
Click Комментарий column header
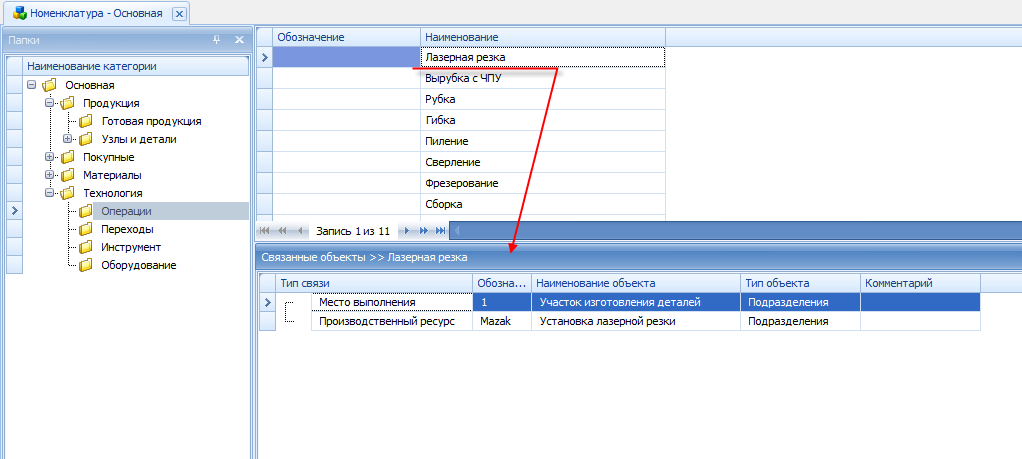coord(920,284)
